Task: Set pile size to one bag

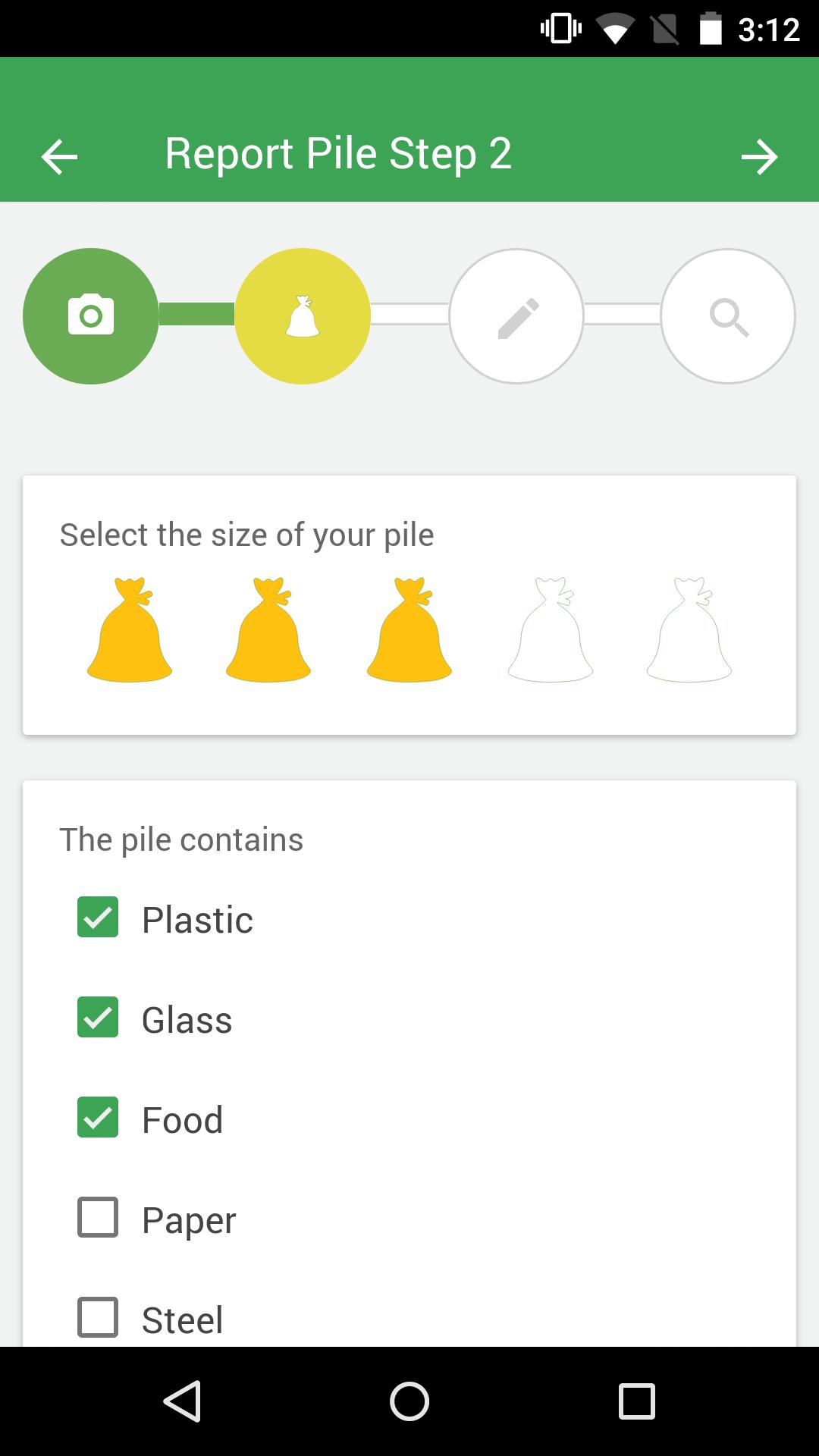Action: [x=130, y=630]
